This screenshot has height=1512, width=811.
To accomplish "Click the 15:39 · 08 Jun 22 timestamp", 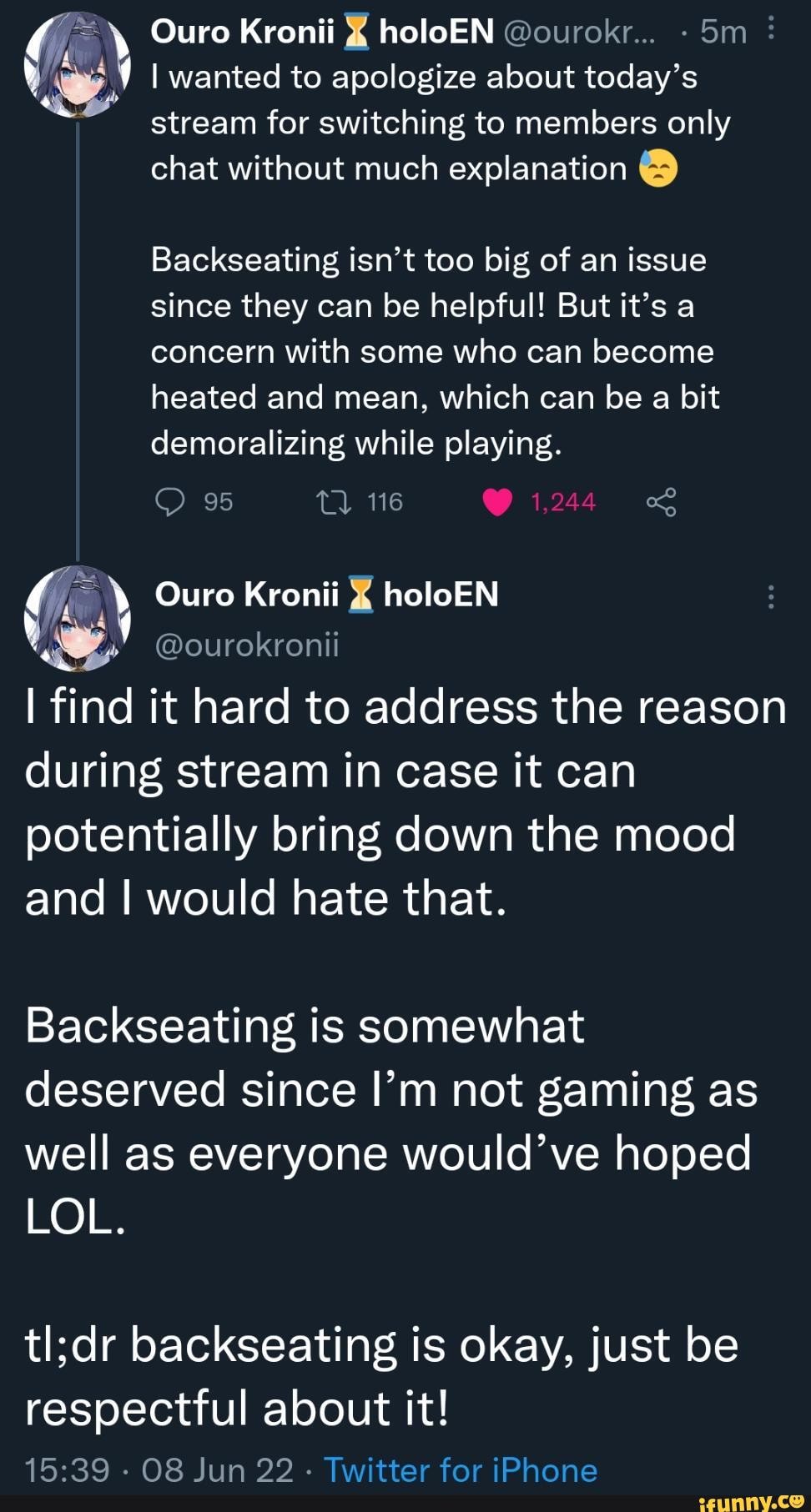I will click(159, 1470).
